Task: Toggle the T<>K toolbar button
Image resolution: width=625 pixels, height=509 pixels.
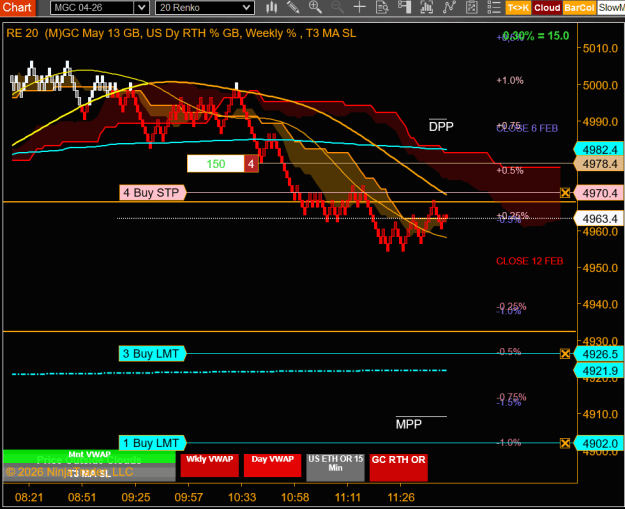Action: [518, 8]
